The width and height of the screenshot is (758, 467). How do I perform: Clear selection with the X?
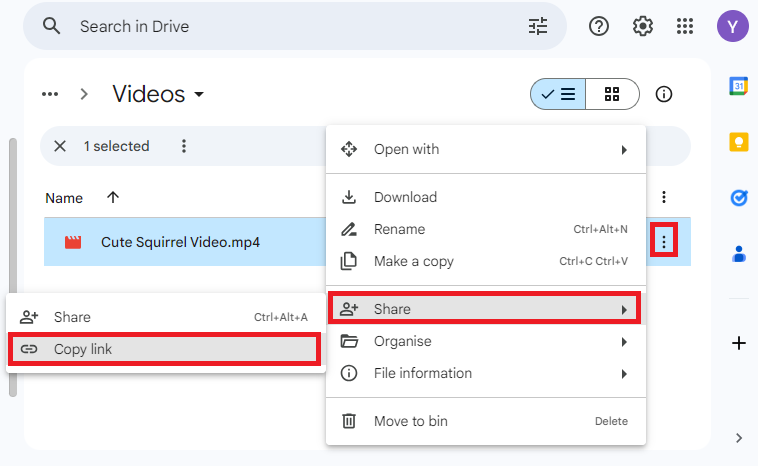[x=60, y=146]
